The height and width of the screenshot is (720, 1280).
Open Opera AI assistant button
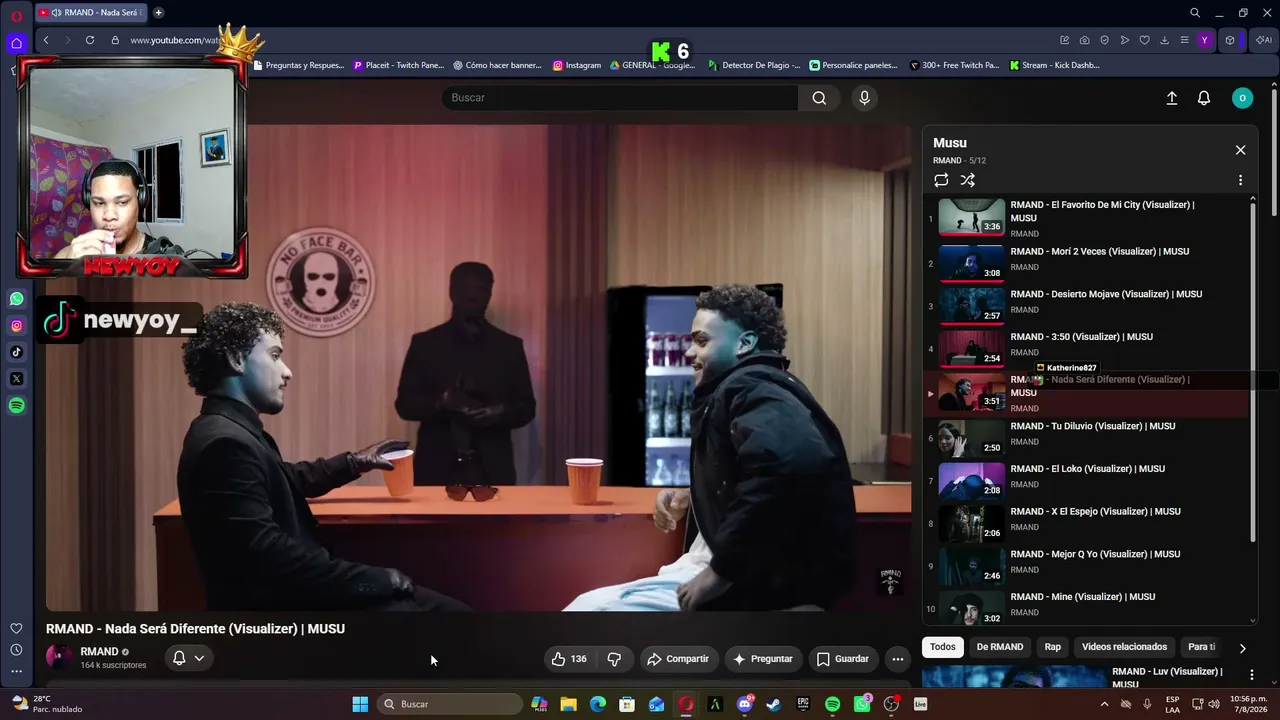(1264, 40)
